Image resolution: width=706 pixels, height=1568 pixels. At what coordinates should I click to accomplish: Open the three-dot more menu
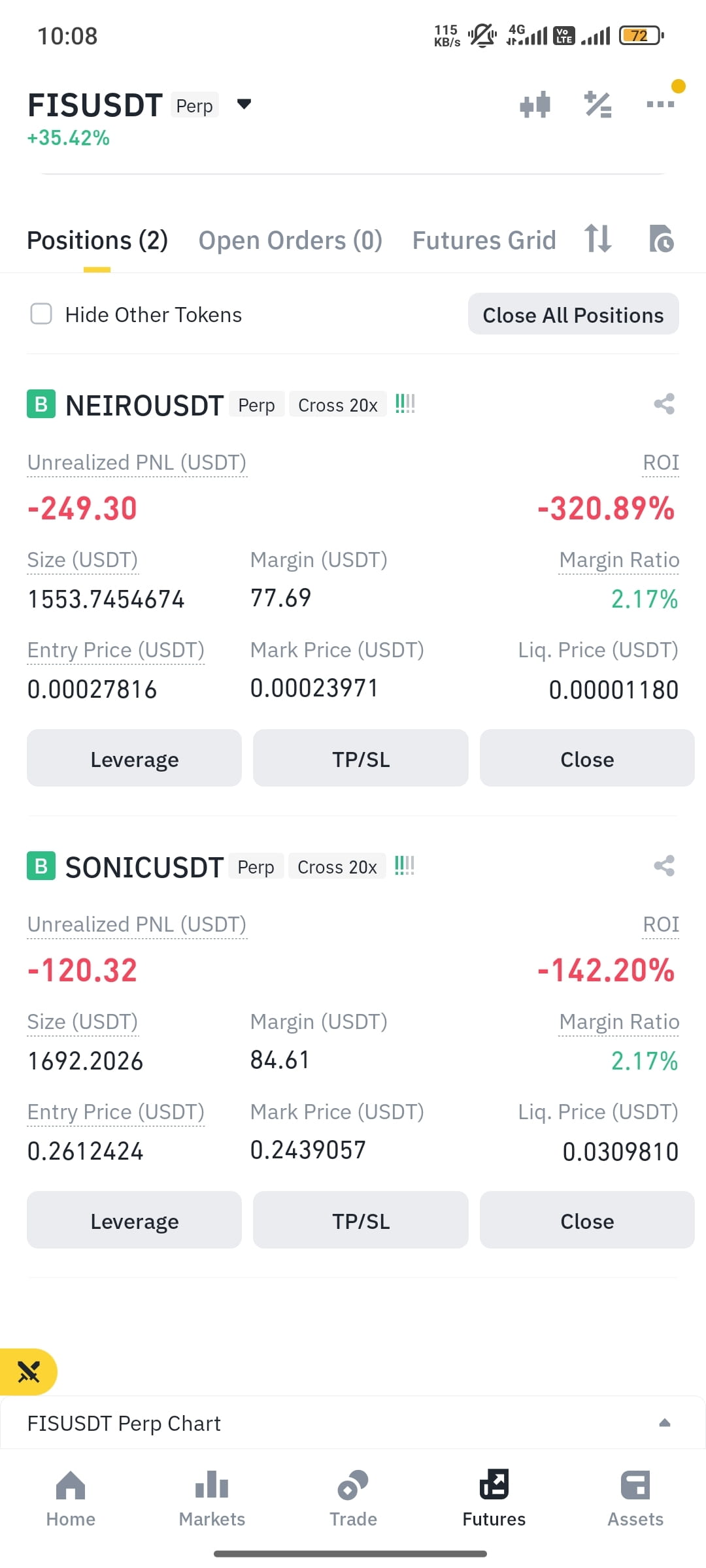point(660,104)
